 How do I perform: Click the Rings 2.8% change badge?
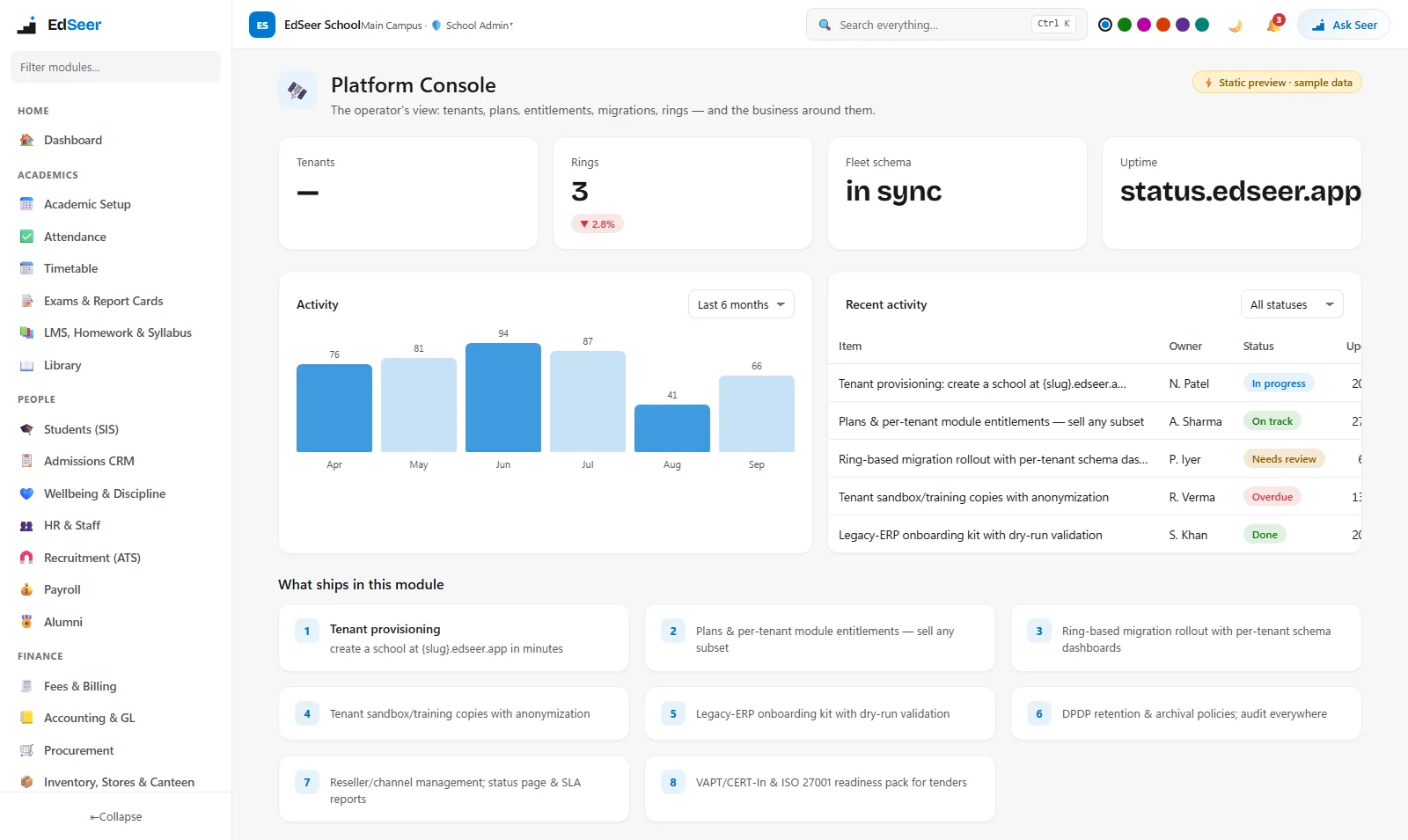pyautogui.click(x=598, y=224)
